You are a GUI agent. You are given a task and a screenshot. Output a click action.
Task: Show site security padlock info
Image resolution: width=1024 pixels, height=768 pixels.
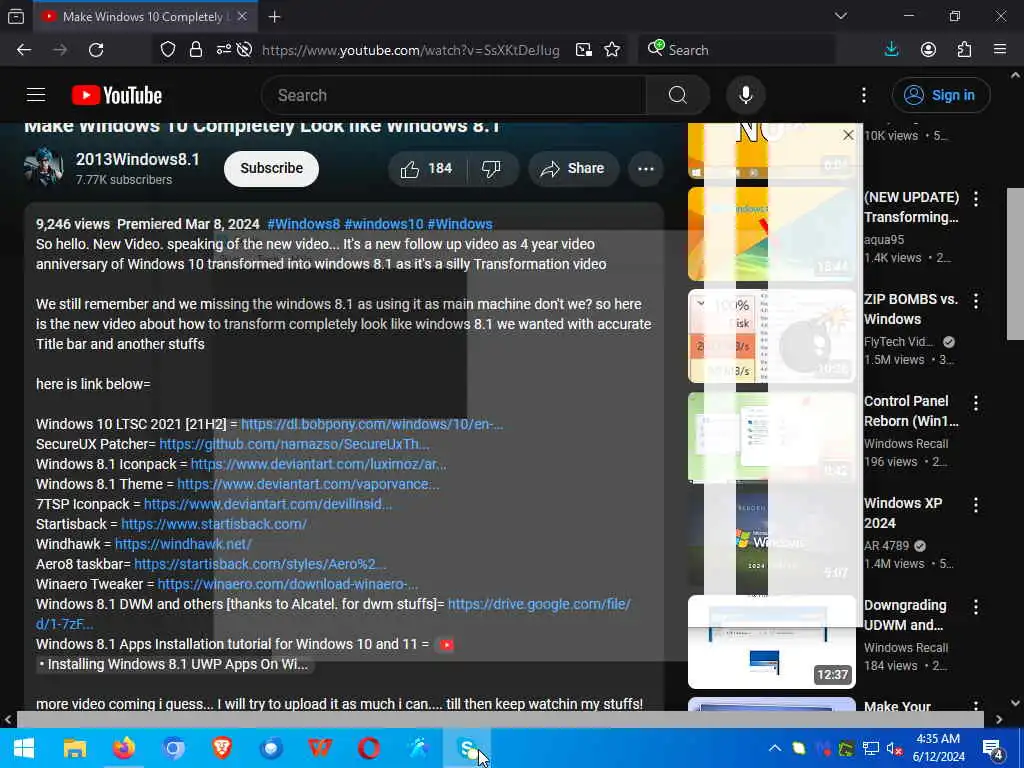coord(196,50)
